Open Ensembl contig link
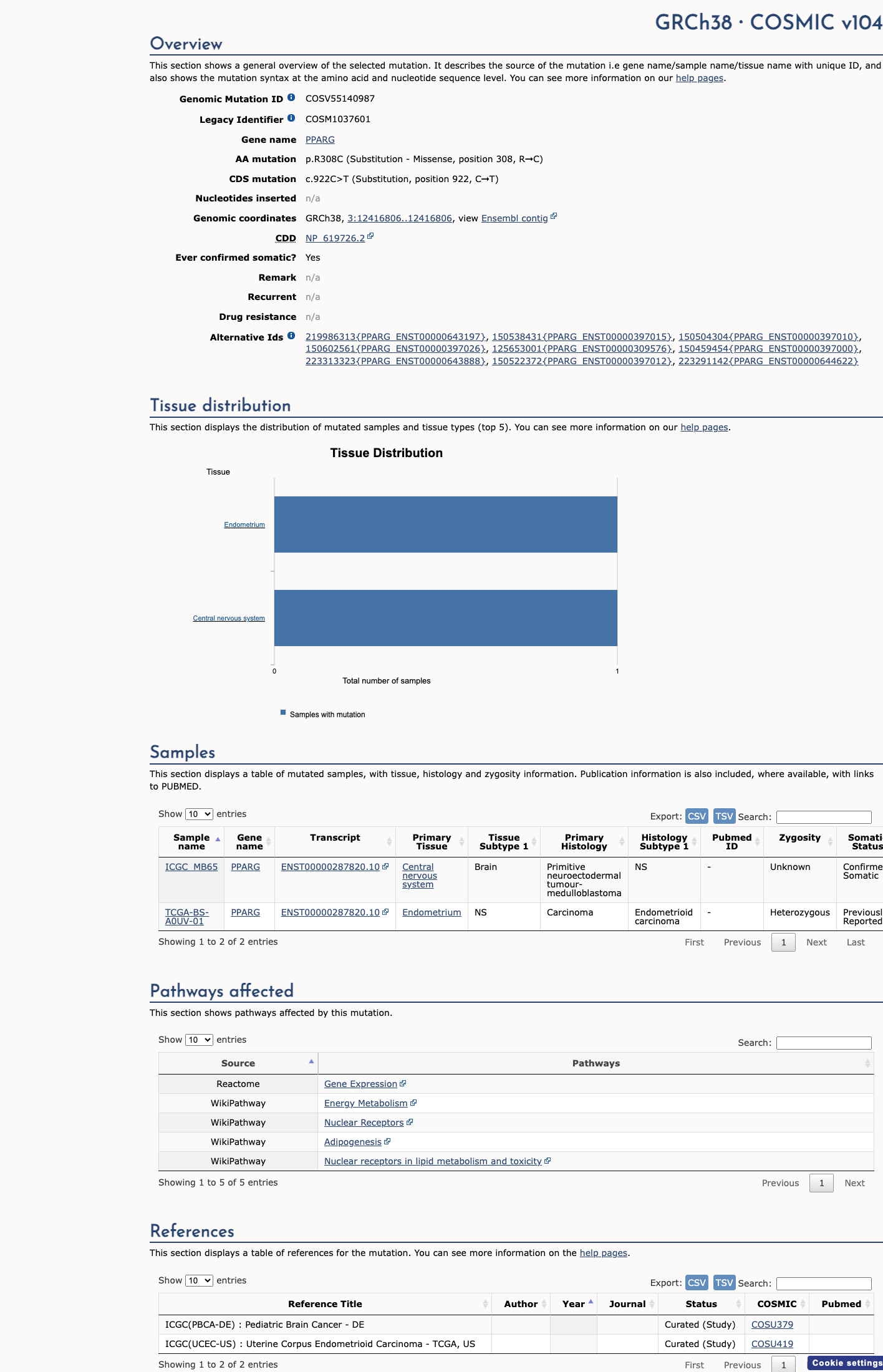This screenshot has width=883, height=1372. (514, 218)
